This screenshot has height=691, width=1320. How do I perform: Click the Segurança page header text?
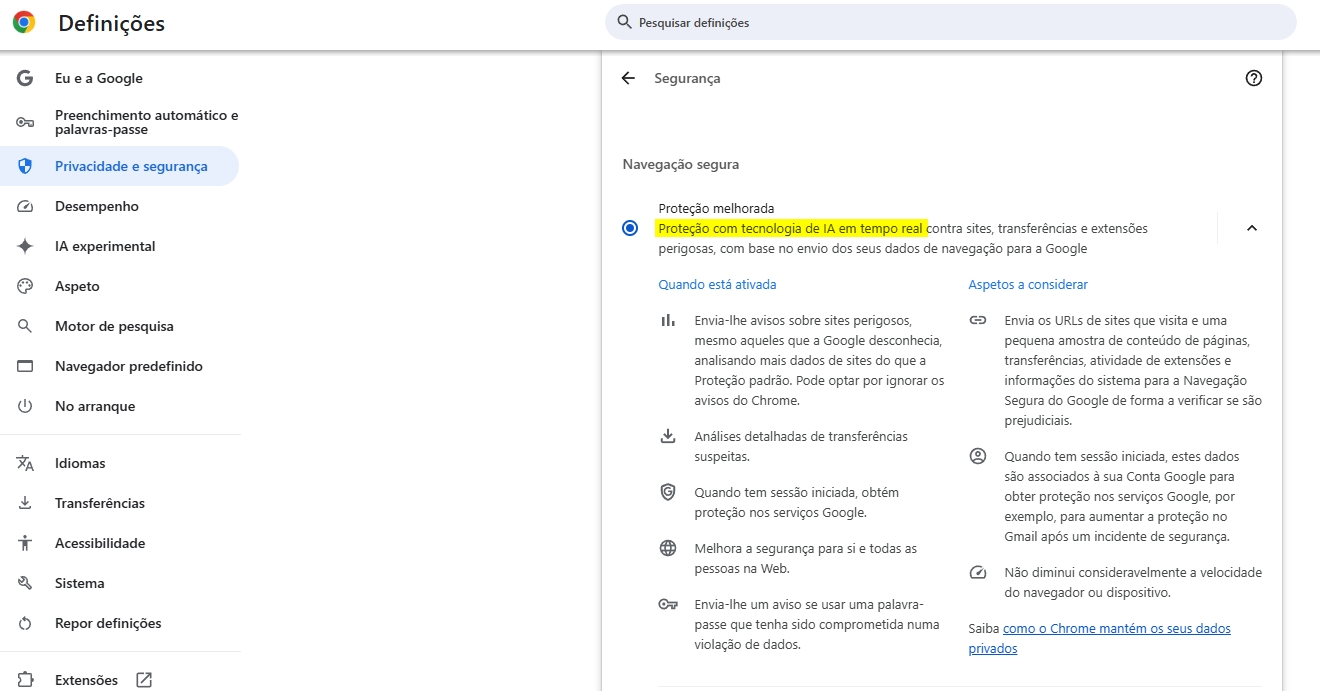(687, 78)
